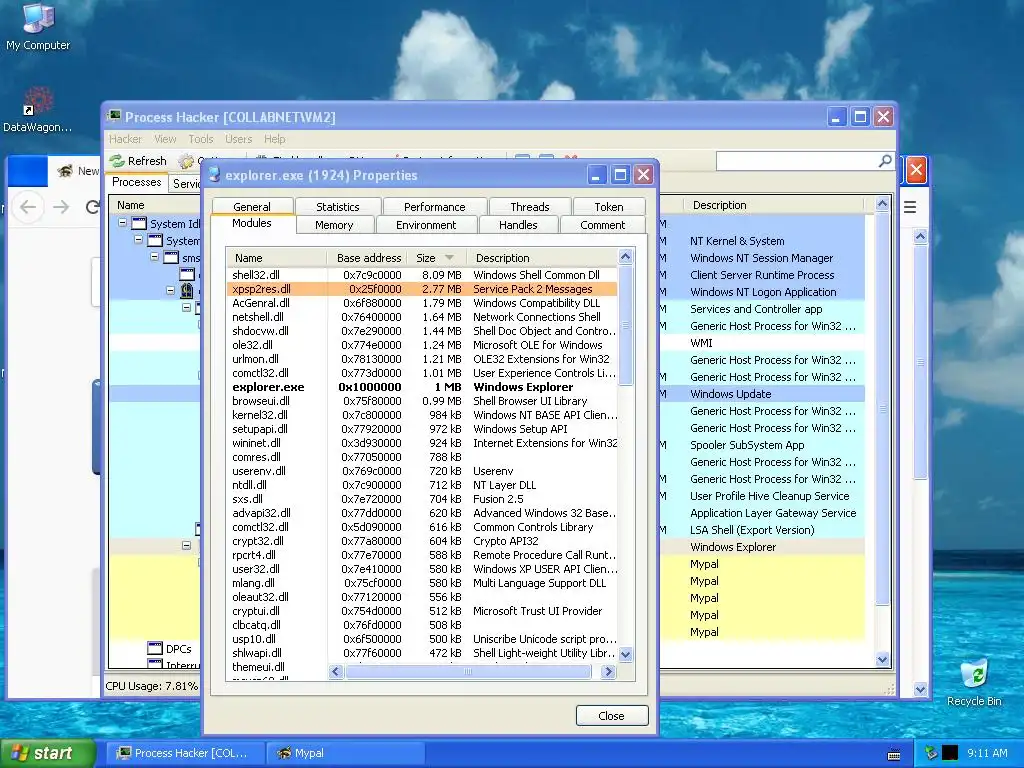The height and width of the screenshot is (768, 1024).
Task: Open the Tools menu
Action: (x=200, y=139)
